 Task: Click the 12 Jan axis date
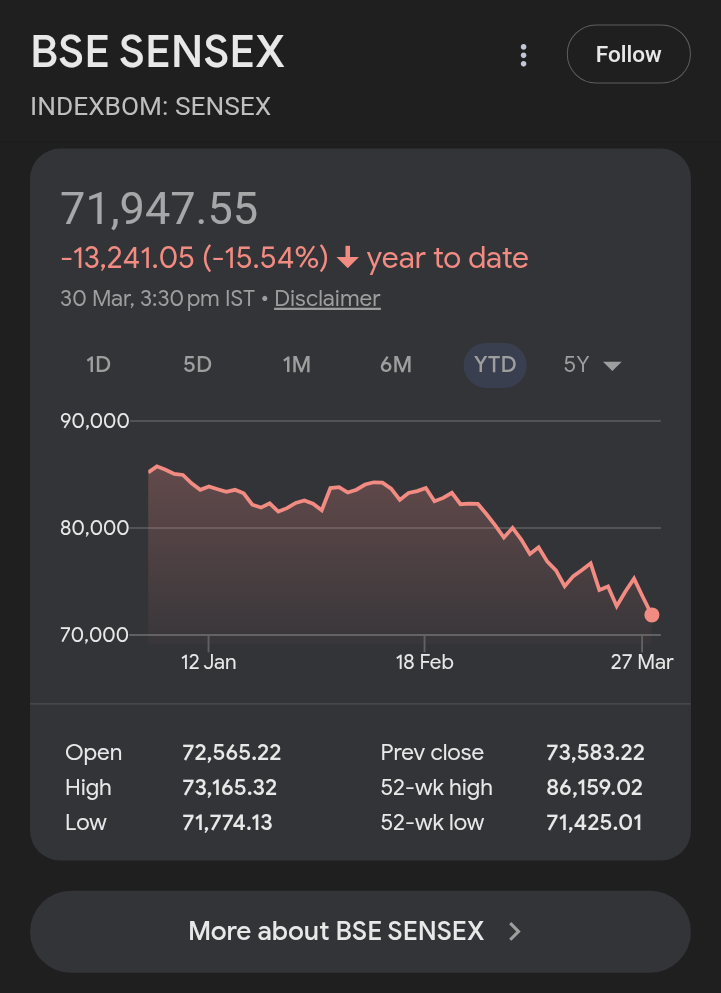[x=208, y=662]
